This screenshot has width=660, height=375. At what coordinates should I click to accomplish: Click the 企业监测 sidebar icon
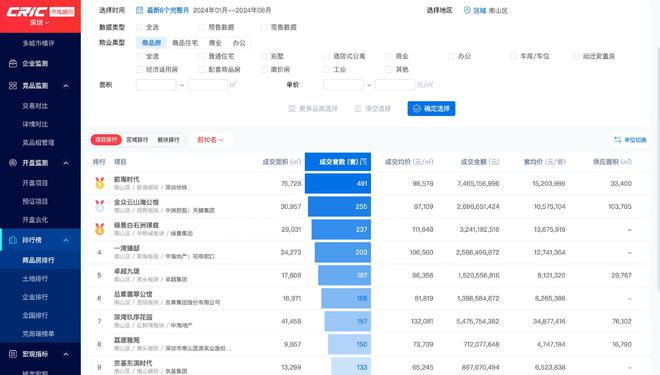click(x=13, y=64)
